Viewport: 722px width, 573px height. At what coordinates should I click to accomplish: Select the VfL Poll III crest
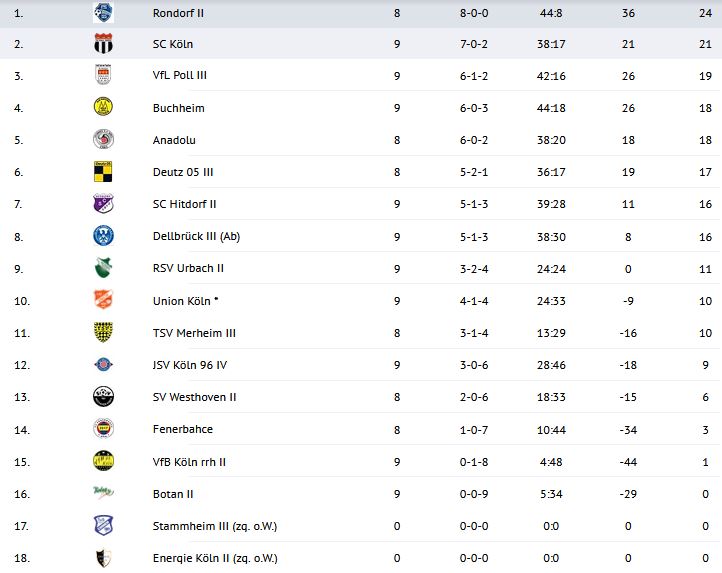coord(103,75)
